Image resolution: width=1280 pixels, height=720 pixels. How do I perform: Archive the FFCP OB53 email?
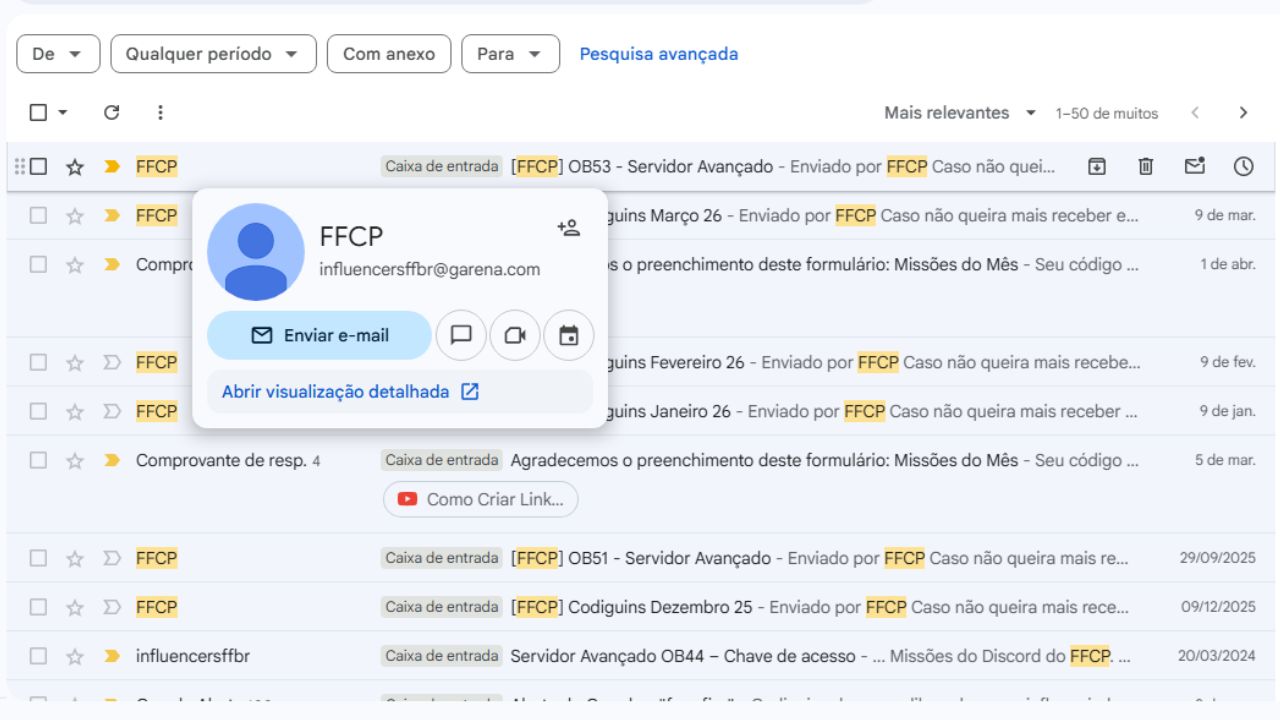click(x=1096, y=166)
